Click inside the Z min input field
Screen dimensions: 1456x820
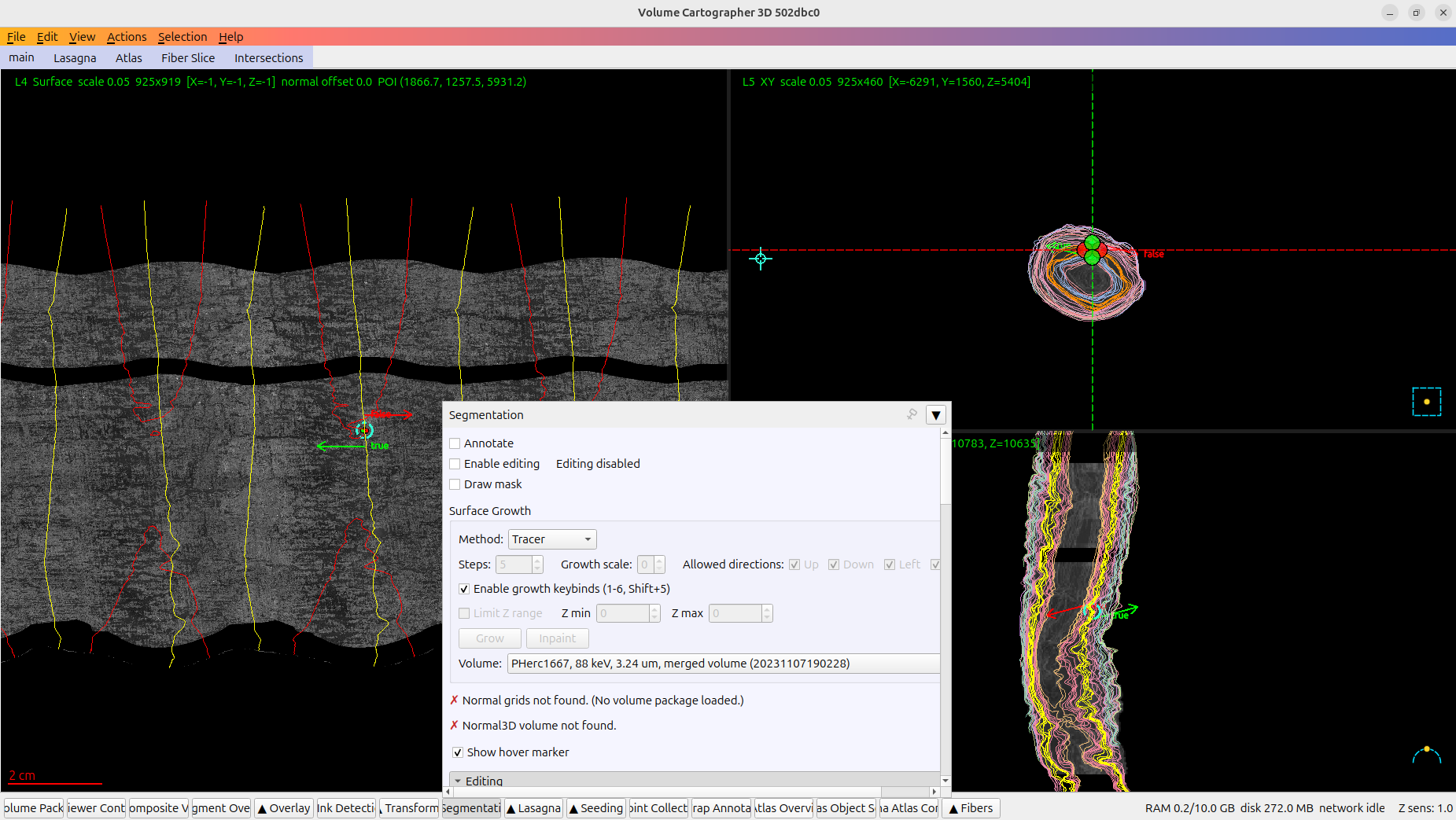tap(623, 613)
